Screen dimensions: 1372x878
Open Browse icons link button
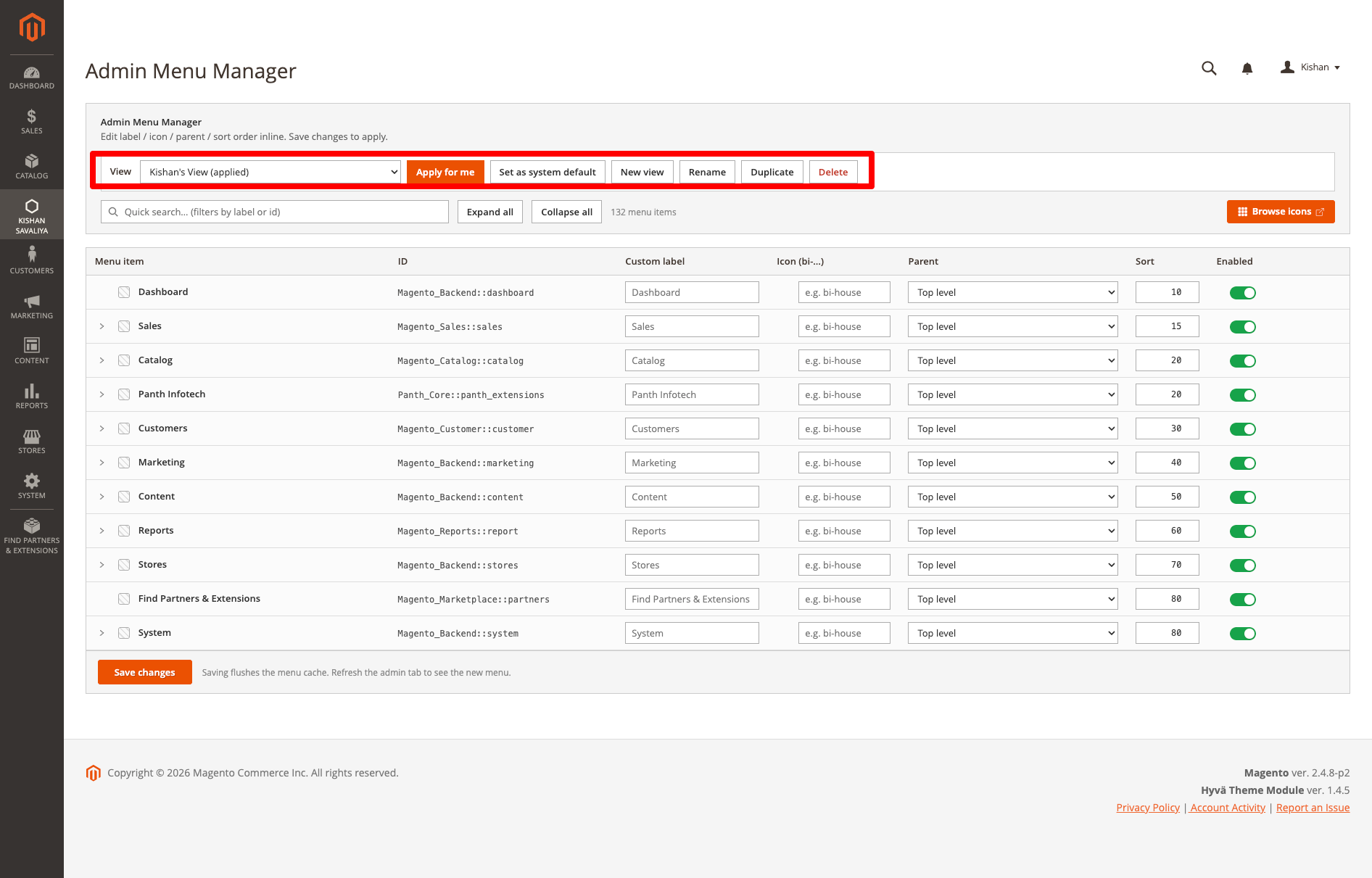point(1281,212)
